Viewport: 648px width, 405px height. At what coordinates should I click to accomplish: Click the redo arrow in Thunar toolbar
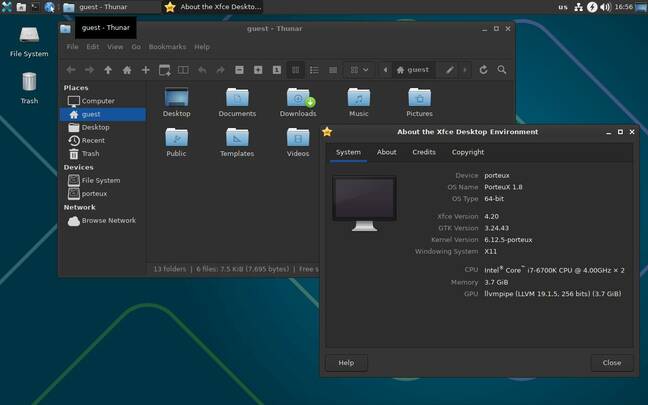click(x=221, y=70)
